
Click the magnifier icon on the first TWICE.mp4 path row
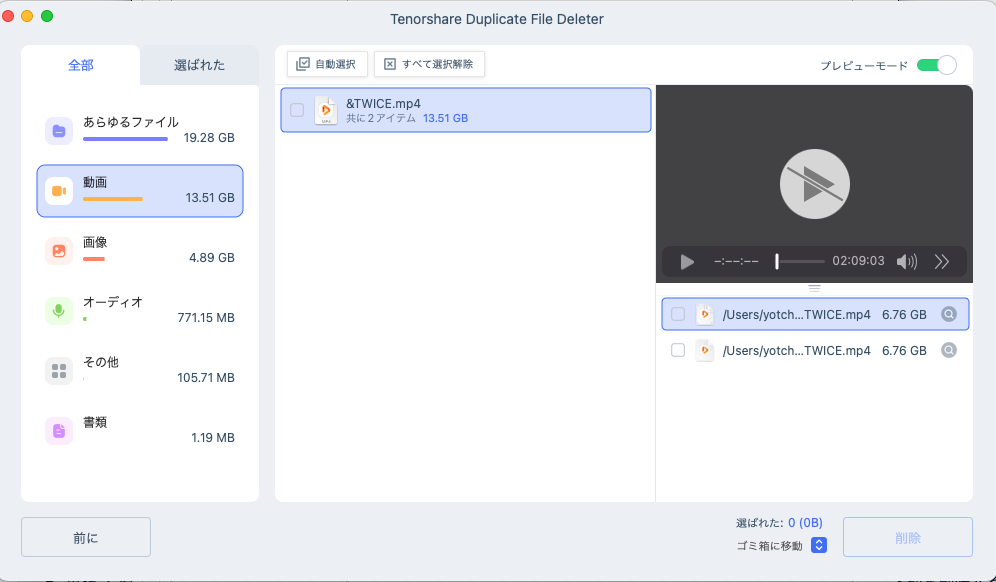click(x=948, y=315)
